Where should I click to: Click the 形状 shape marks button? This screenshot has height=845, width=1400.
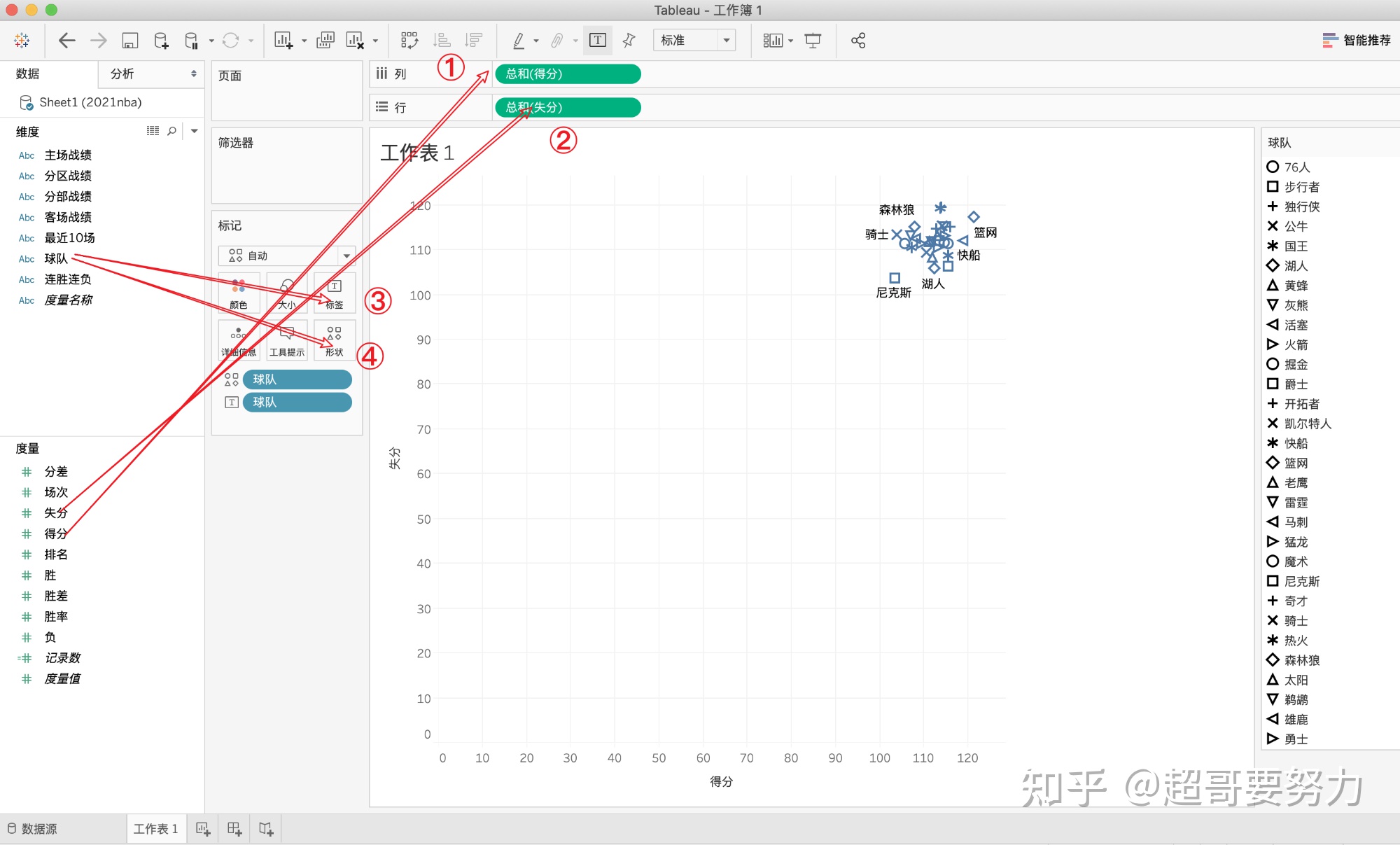[x=335, y=341]
